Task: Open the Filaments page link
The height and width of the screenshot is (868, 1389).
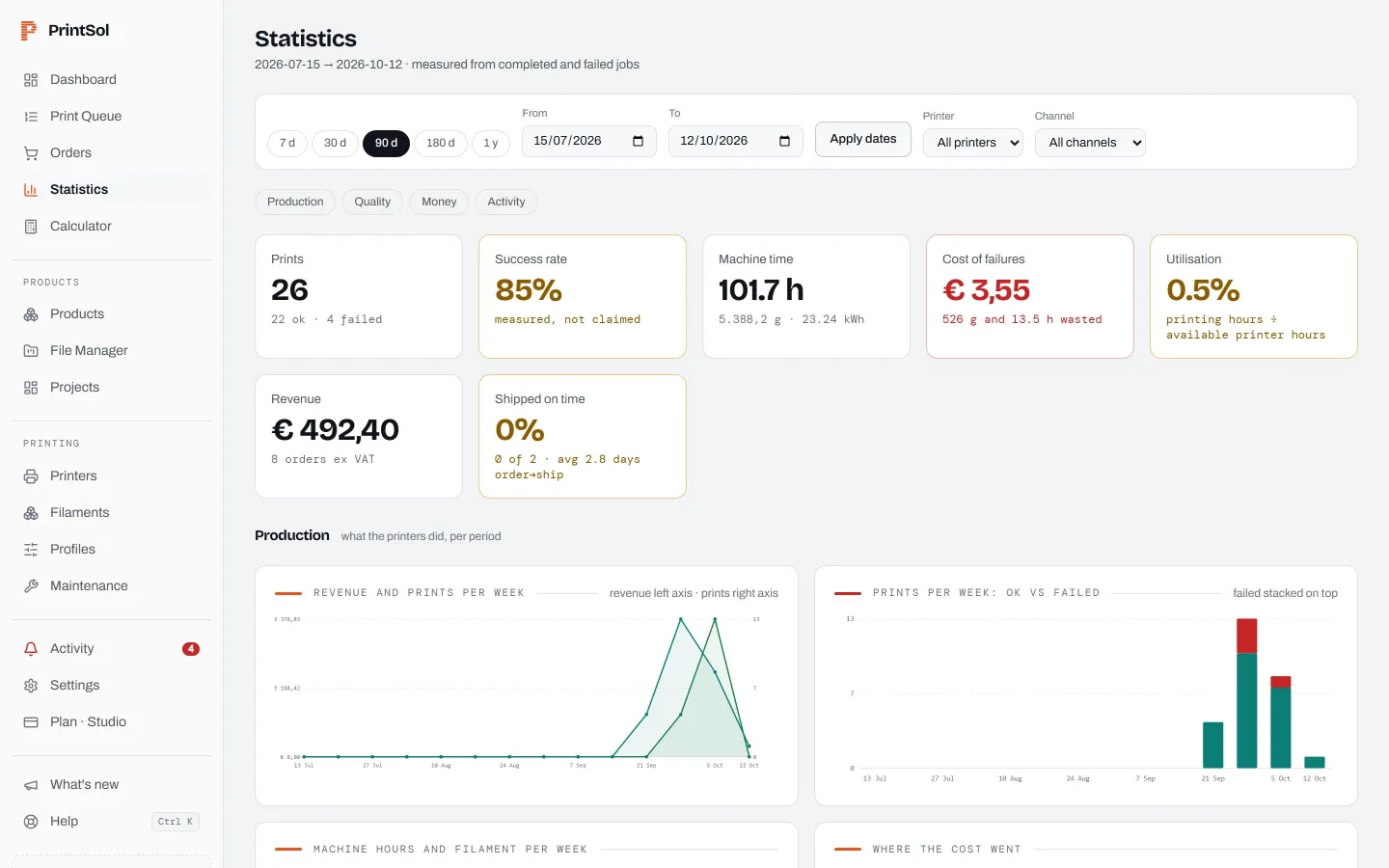Action: [x=112, y=513]
